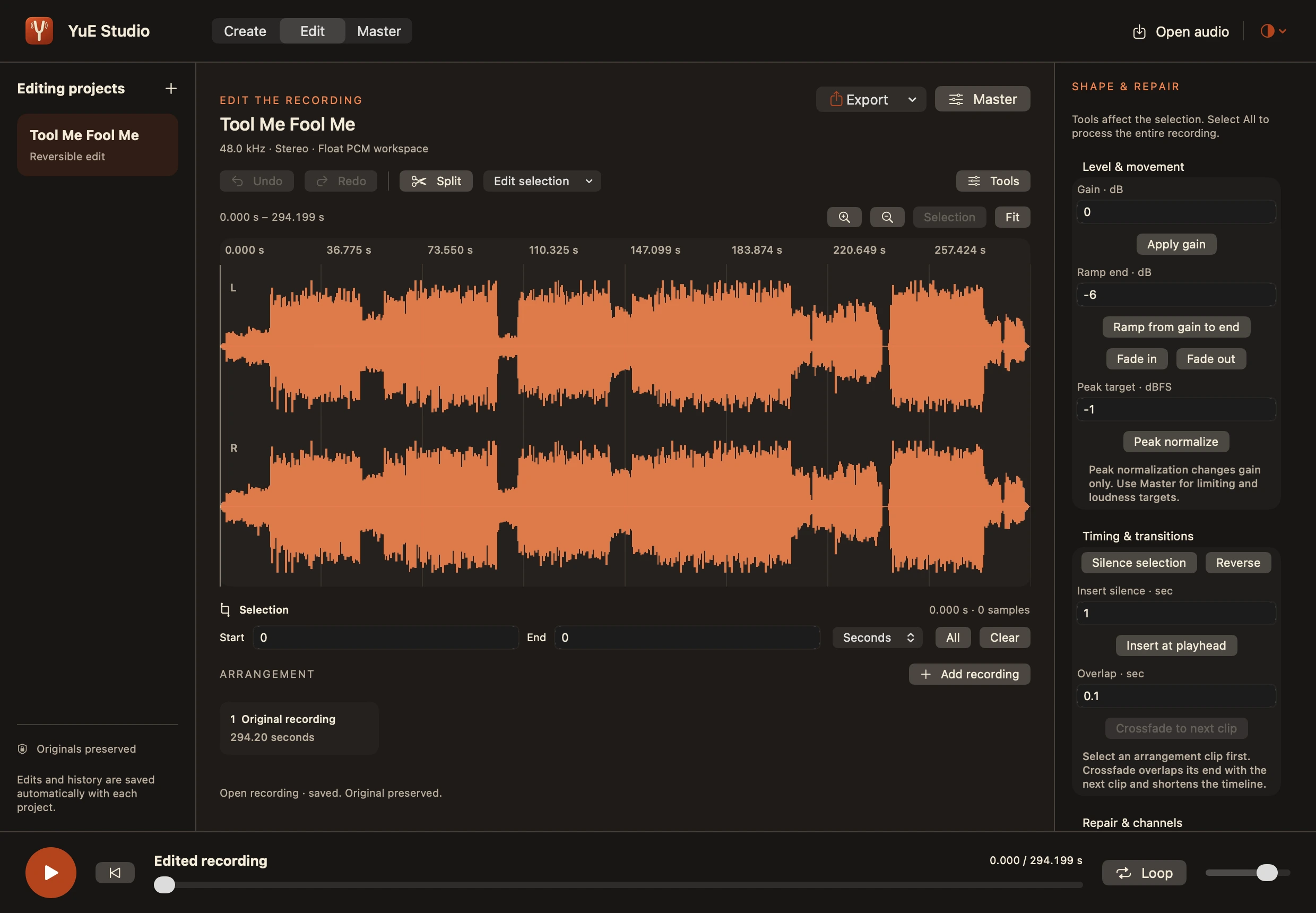The height and width of the screenshot is (913, 1316).
Task: Apply Fade out to selection
Action: (x=1211, y=359)
